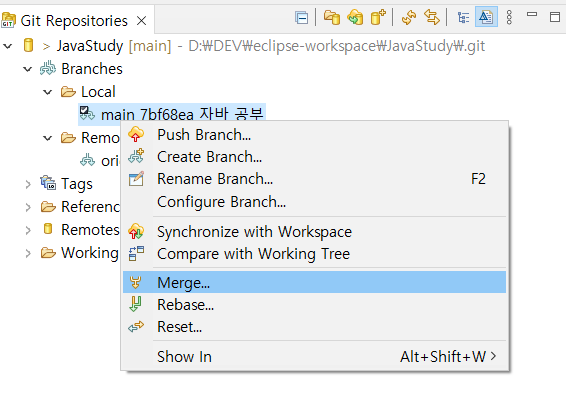Click Create new Git repository icon
Image resolution: width=566 pixels, height=401 pixels.
point(378,17)
